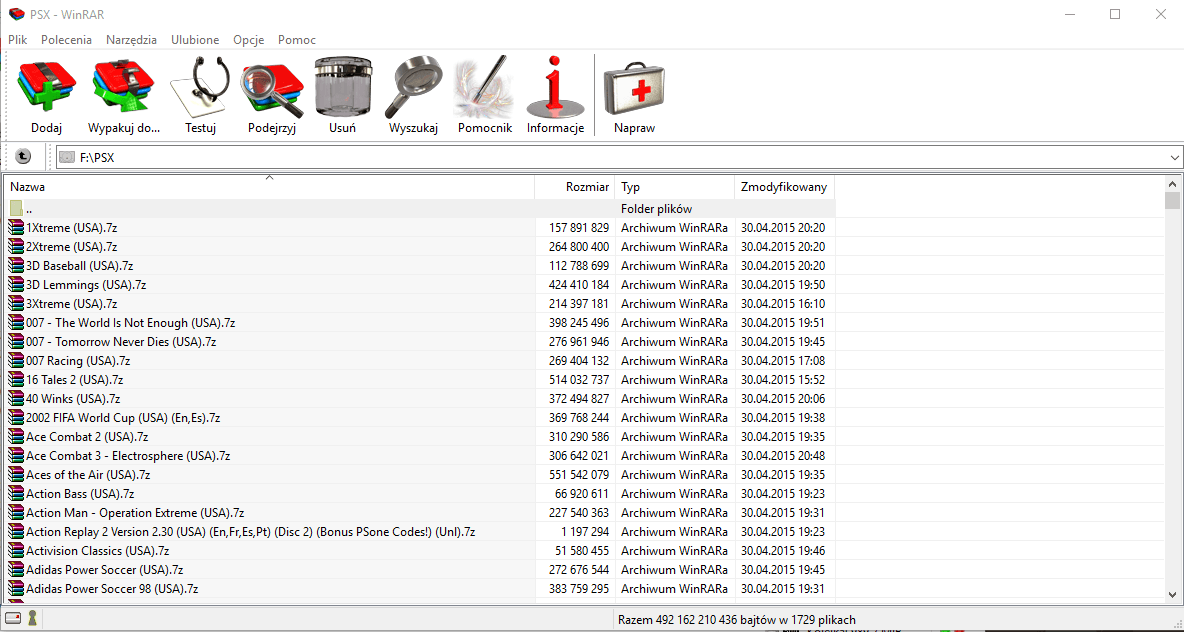
Task: Click the drive icon in status bar
Action: click(x=14, y=618)
